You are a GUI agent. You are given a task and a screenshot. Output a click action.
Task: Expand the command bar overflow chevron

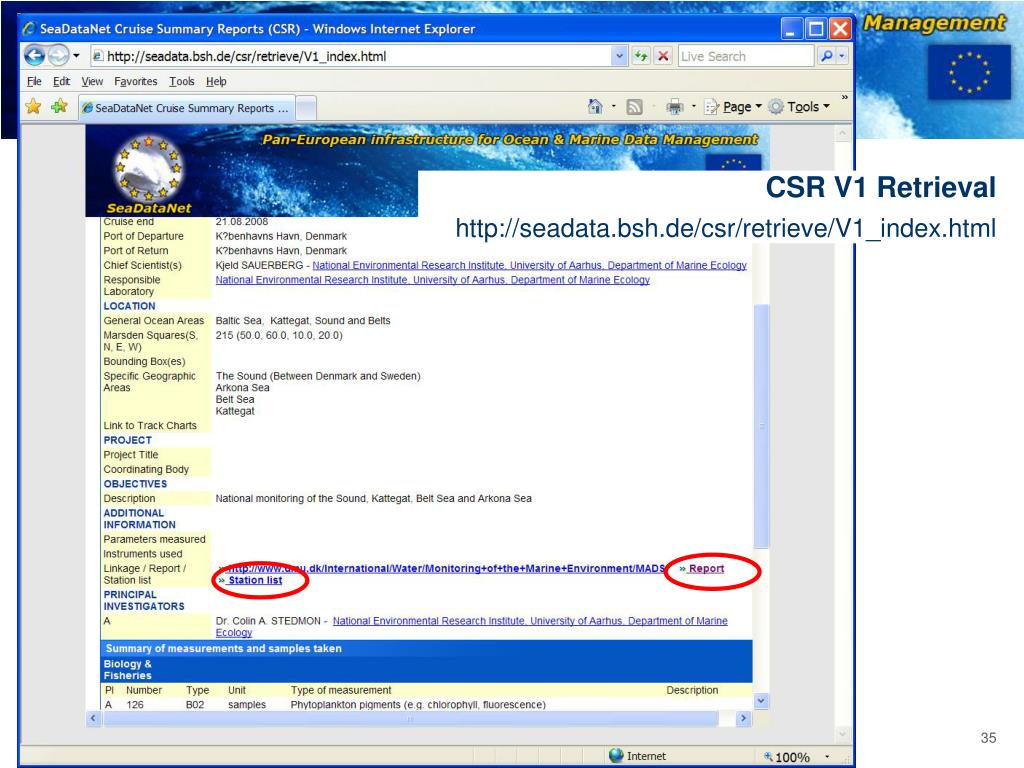tap(844, 97)
